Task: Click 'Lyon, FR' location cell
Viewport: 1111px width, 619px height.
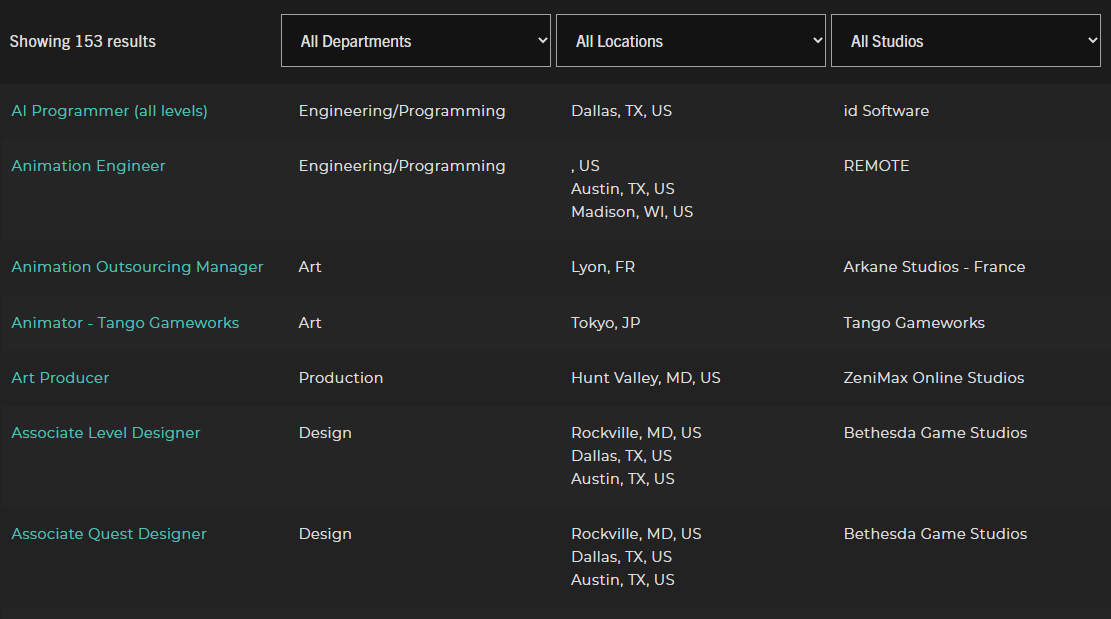Action: coord(603,267)
